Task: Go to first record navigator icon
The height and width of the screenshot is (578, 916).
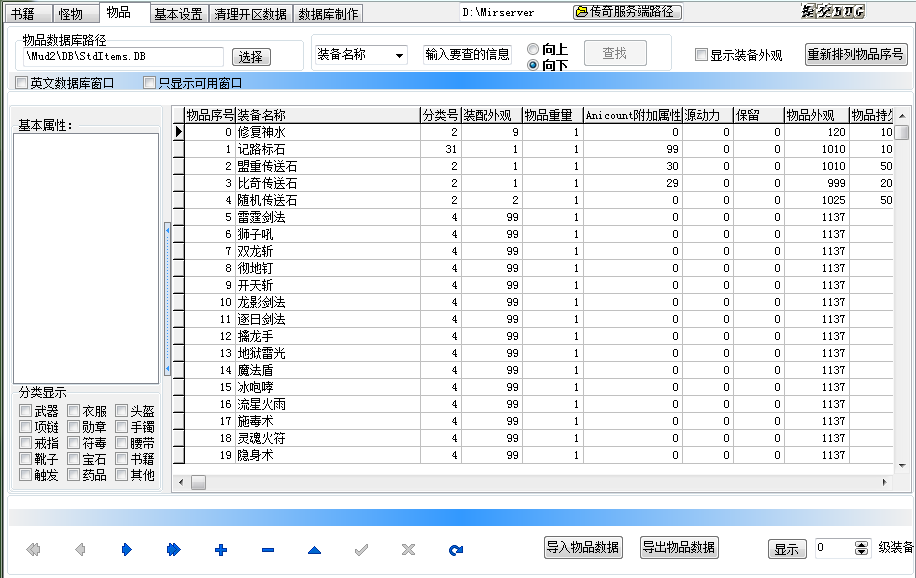Action: [33, 549]
